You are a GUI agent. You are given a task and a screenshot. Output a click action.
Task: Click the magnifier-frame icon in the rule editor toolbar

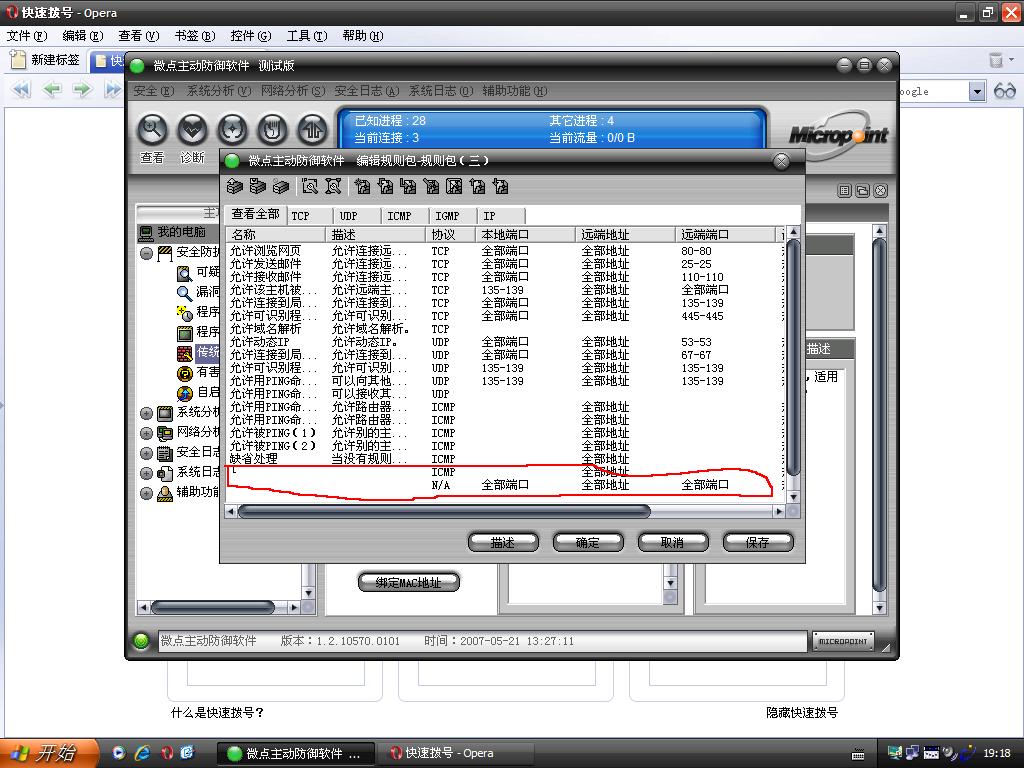click(310, 187)
